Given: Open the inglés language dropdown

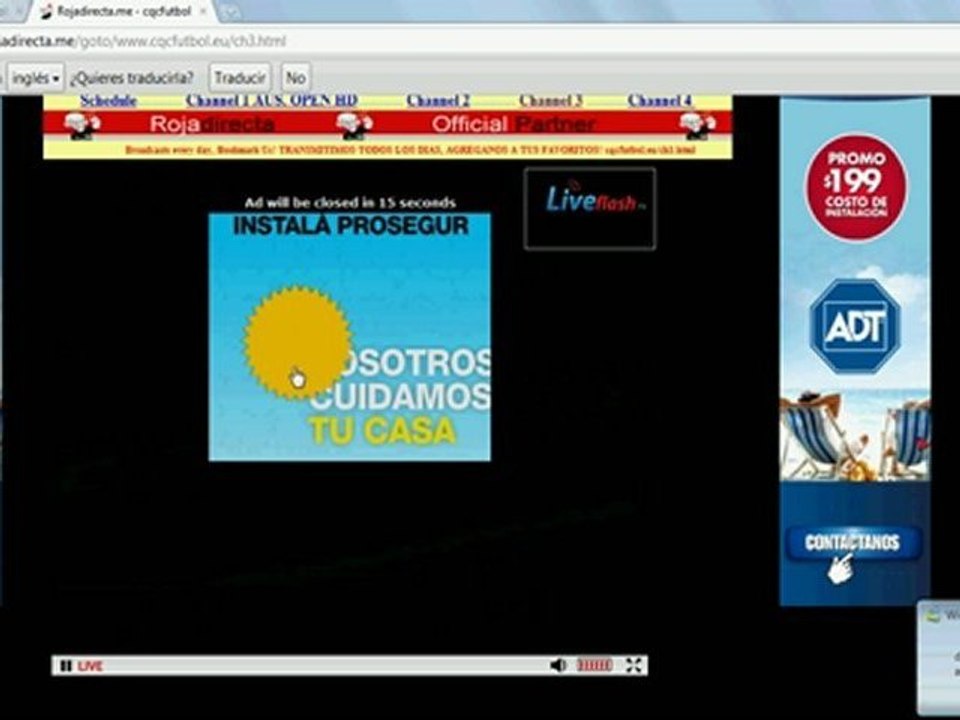Looking at the screenshot, I should coord(35,78).
